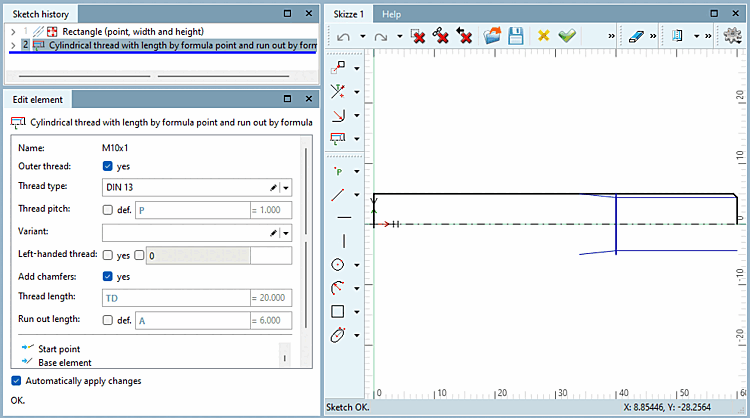Image resolution: width=750 pixels, height=418 pixels.
Task: Select the trim lines tool icon
Action: 338,91
